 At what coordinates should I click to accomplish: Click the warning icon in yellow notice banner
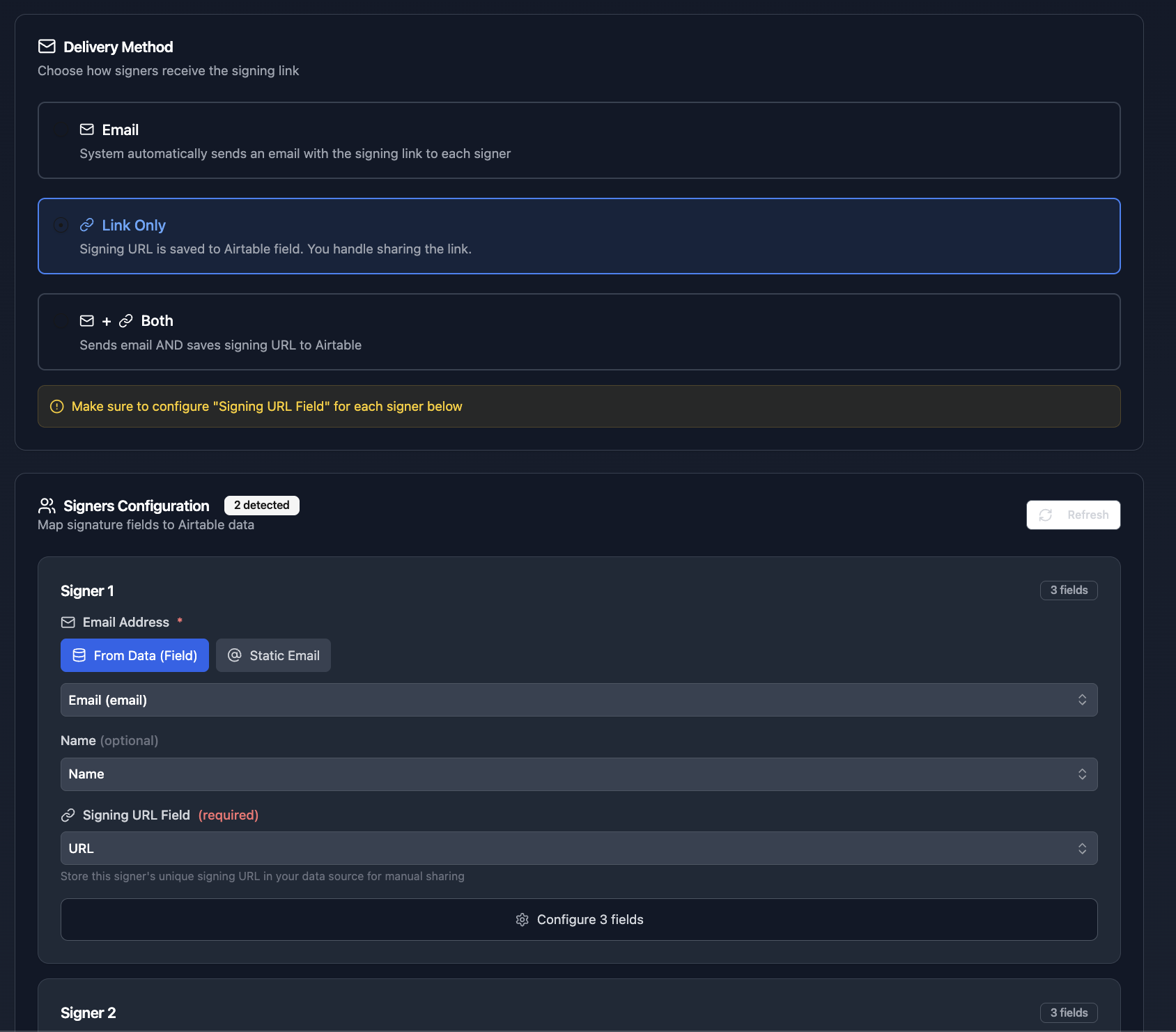(x=57, y=407)
